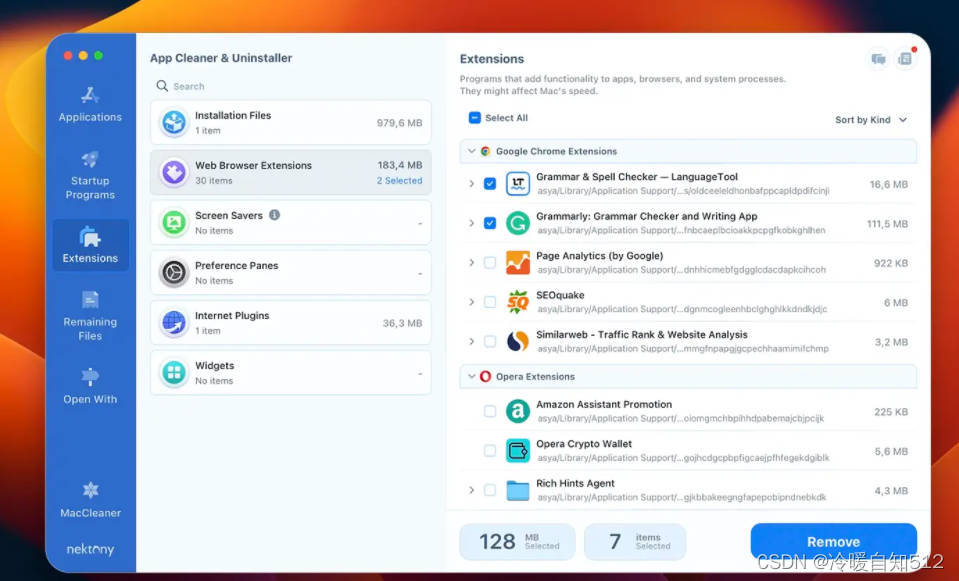Screen dimensions: 959x581
Task: Click the Similarweb extension icon
Action: tap(517, 341)
